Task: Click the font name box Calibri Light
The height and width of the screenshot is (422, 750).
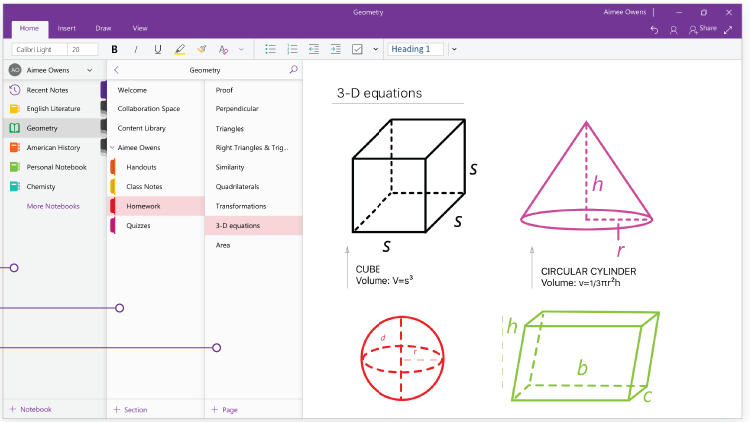Action: pos(39,49)
